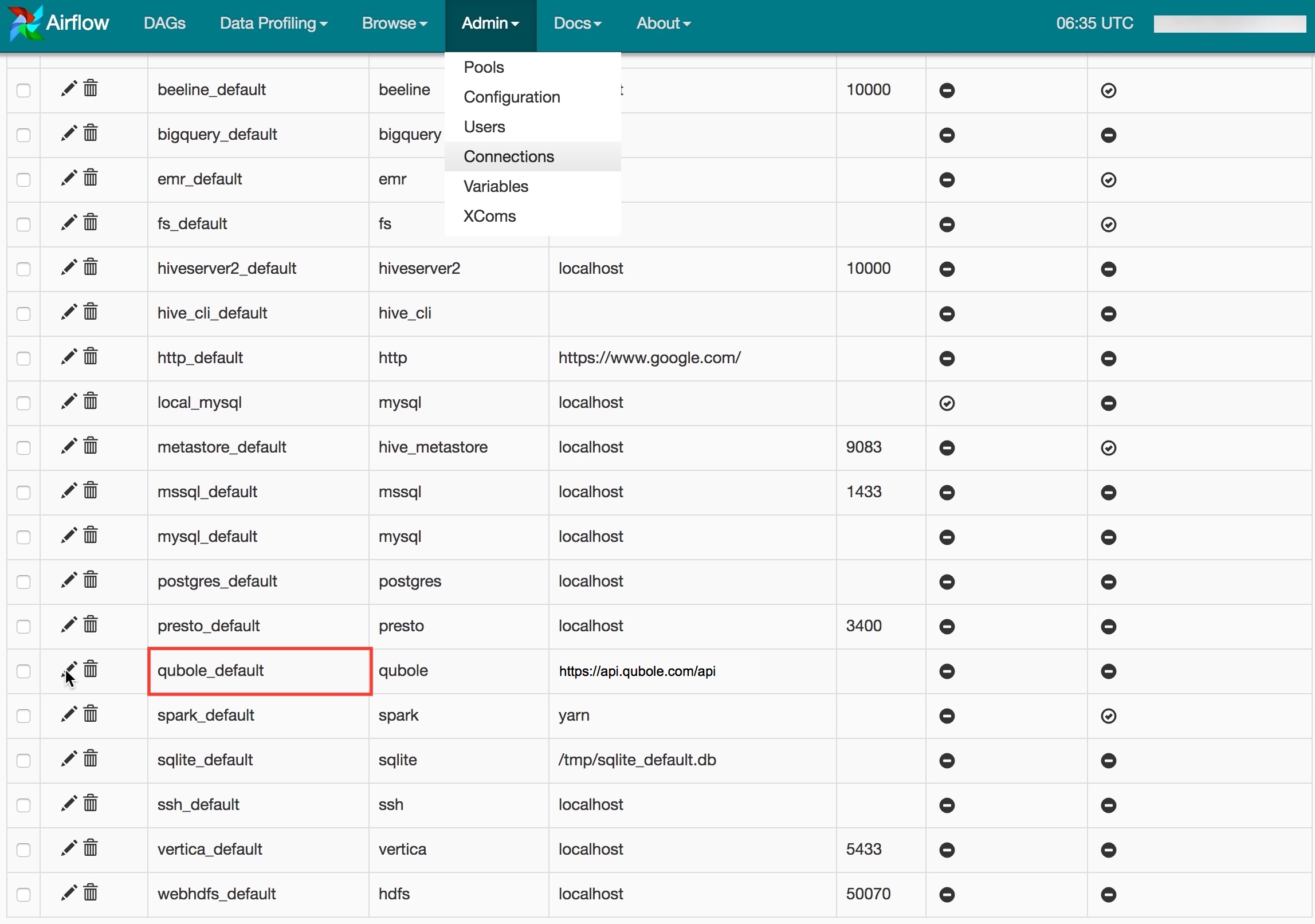Delete the webhdfs_default connection
The image size is (1315, 924).
(x=91, y=893)
